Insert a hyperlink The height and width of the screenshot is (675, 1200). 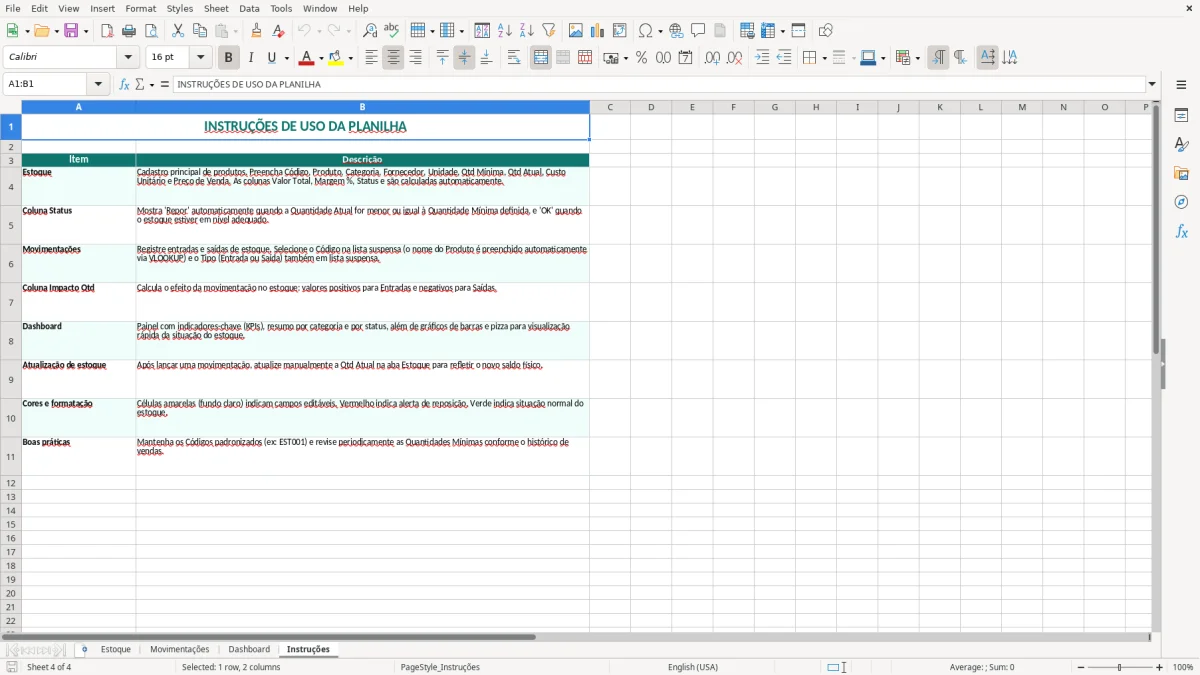click(x=676, y=31)
